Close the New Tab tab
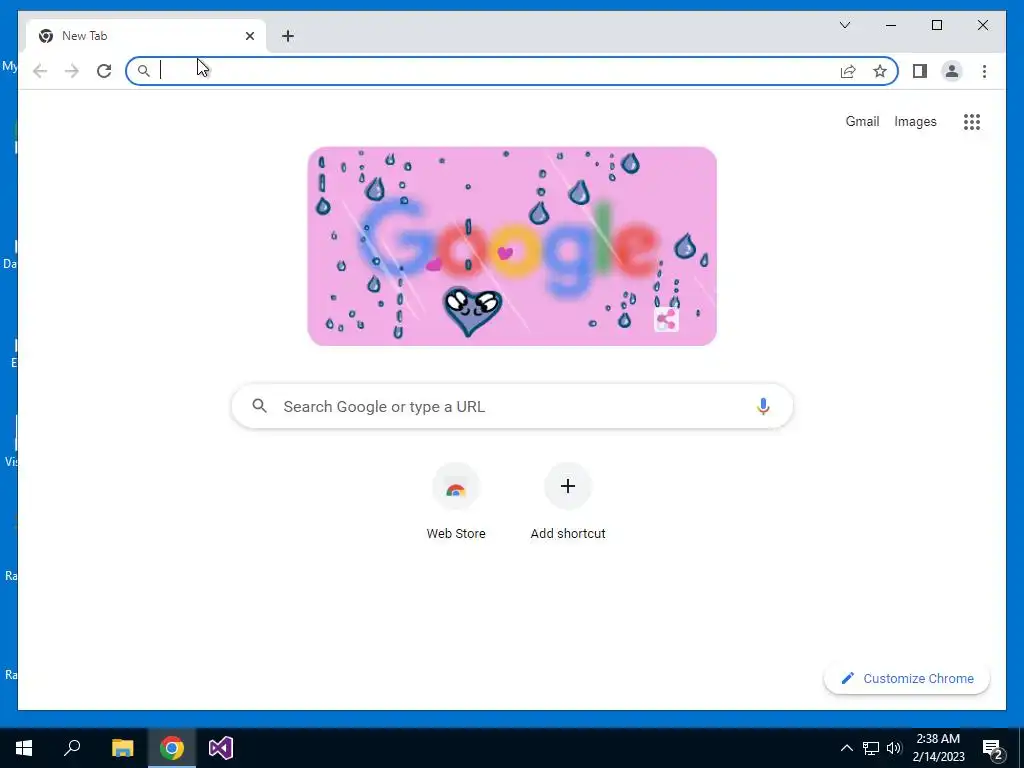 (249, 36)
